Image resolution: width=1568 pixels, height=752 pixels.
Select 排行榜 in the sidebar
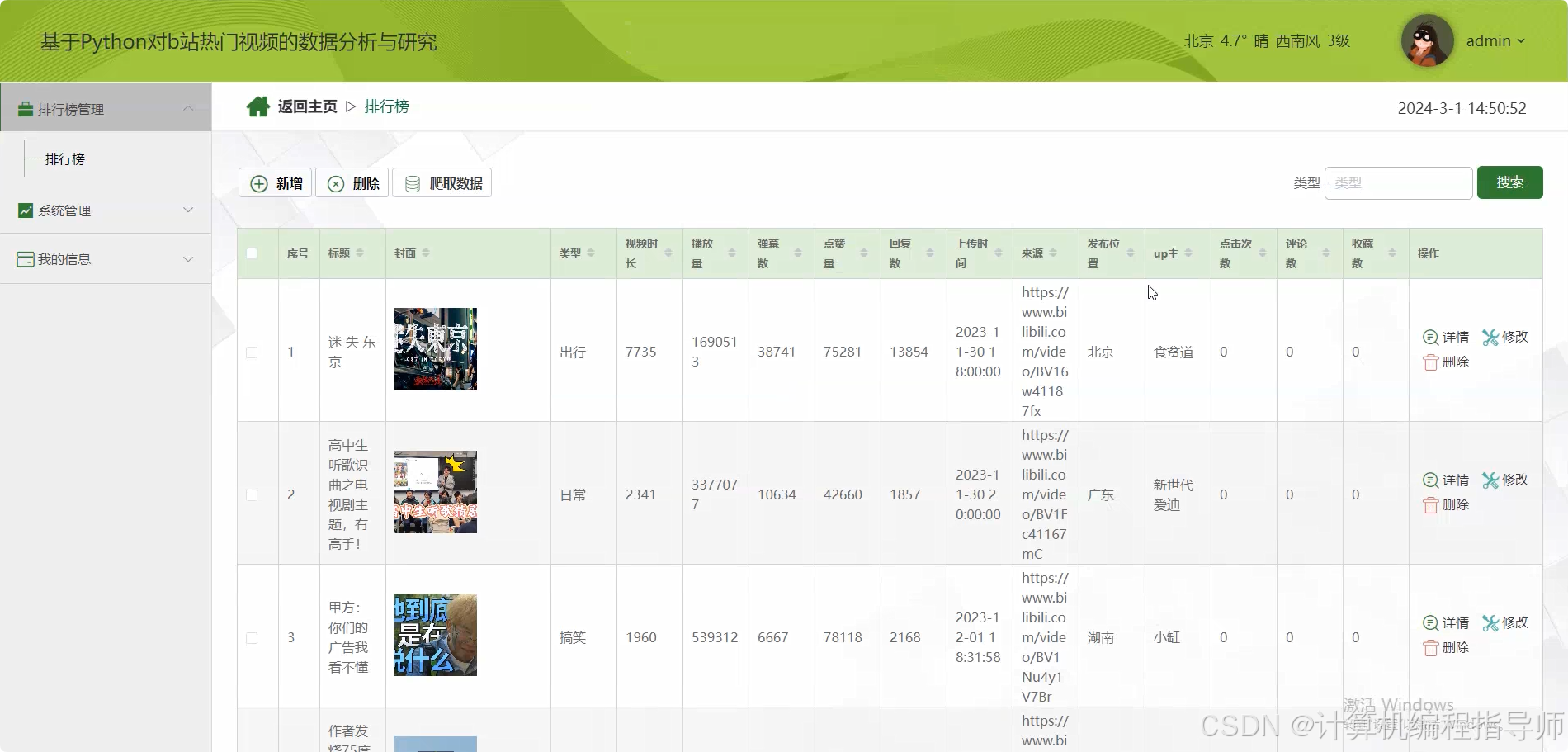coord(65,158)
